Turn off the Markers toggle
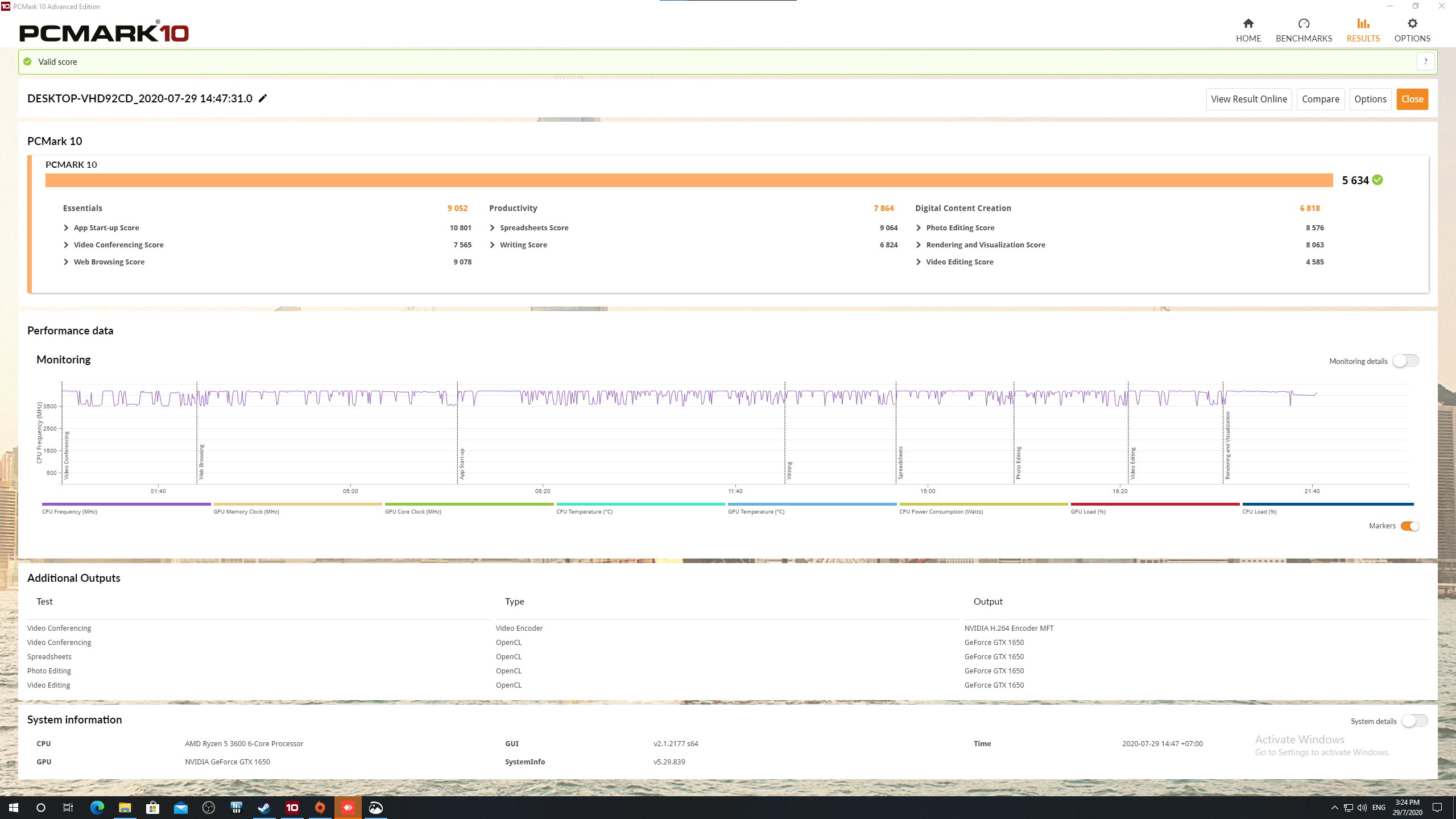This screenshot has width=1456, height=819. 1409,526
